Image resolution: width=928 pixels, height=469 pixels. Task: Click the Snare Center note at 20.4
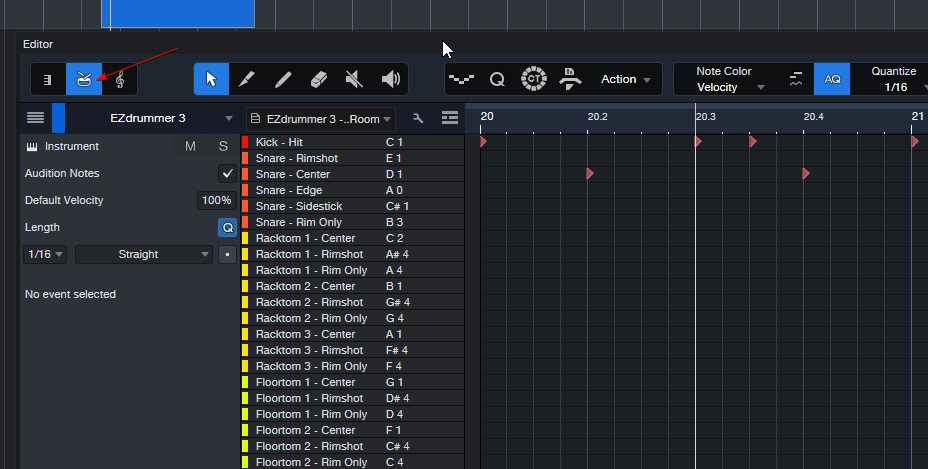805,174
